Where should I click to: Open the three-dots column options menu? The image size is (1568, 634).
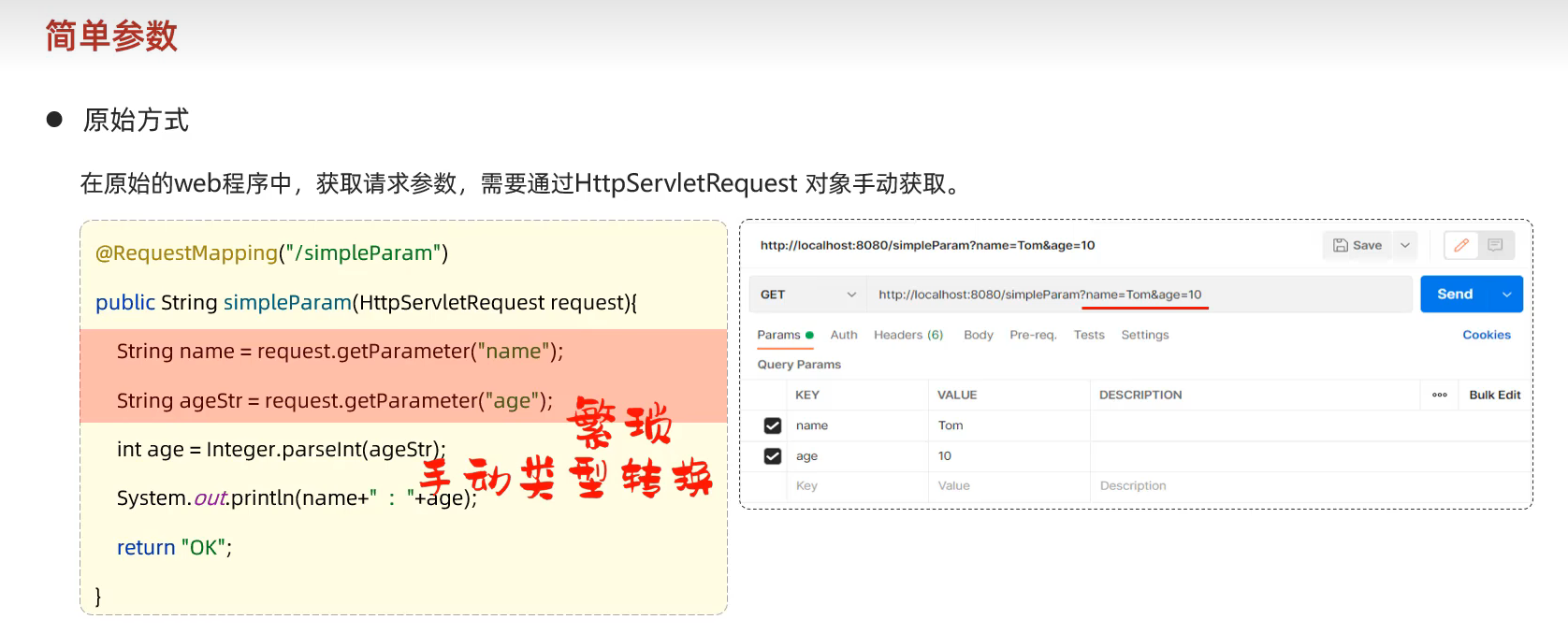(1439, 395)
